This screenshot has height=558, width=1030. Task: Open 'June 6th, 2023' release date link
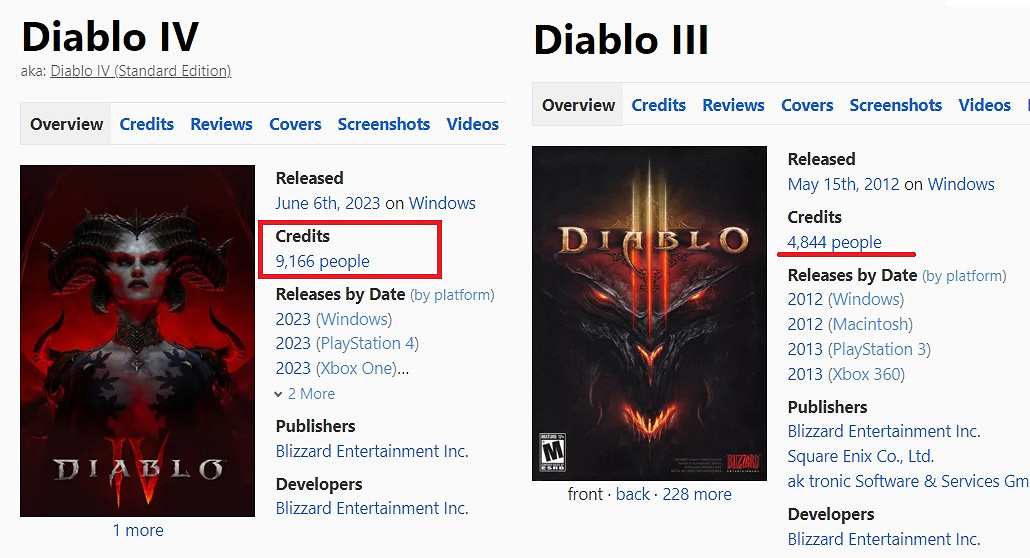(328, 203)
